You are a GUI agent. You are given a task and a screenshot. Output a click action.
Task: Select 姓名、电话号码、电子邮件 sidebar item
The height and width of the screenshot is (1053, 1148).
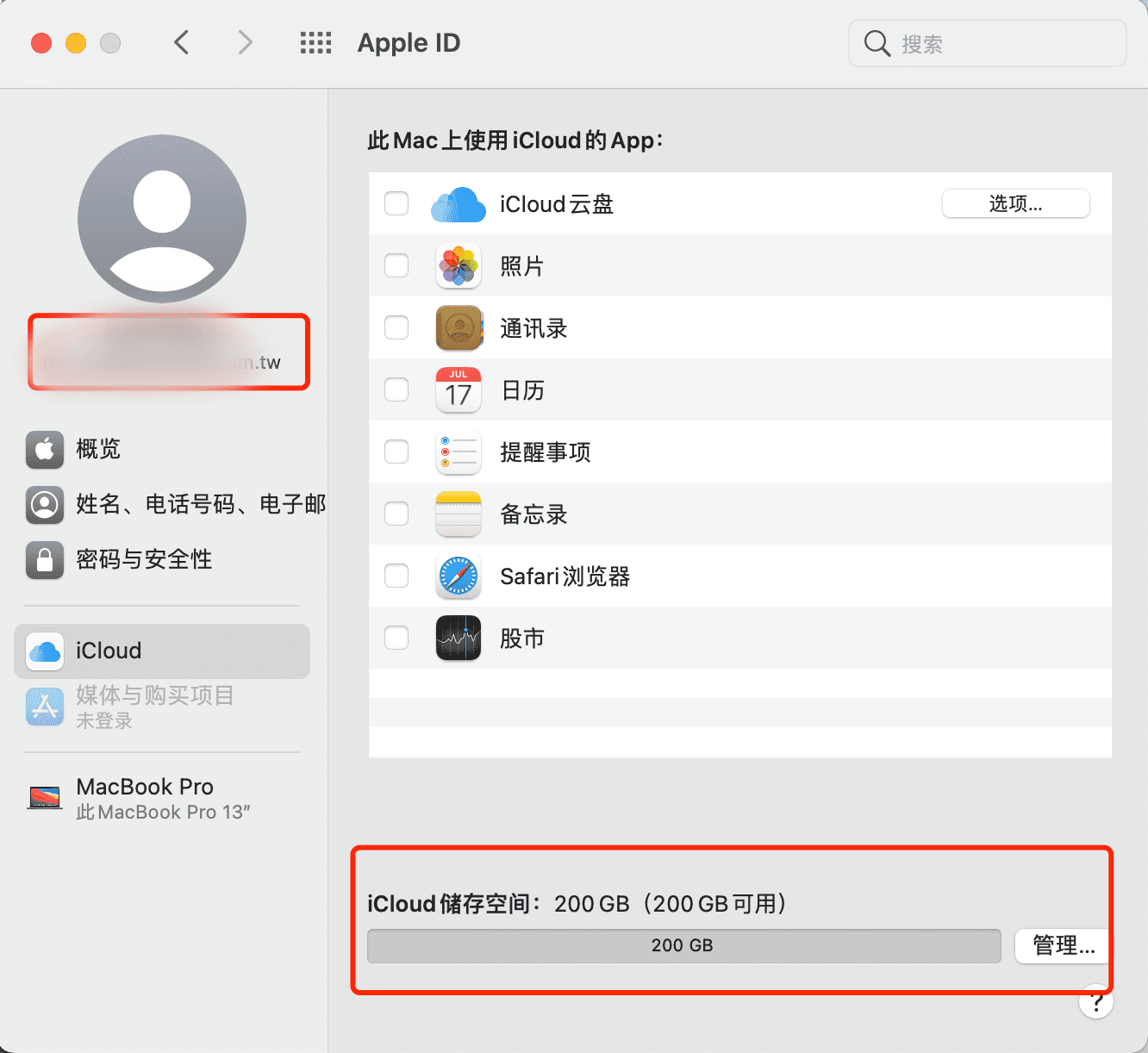pyautogui.click(x=200, y=504)
